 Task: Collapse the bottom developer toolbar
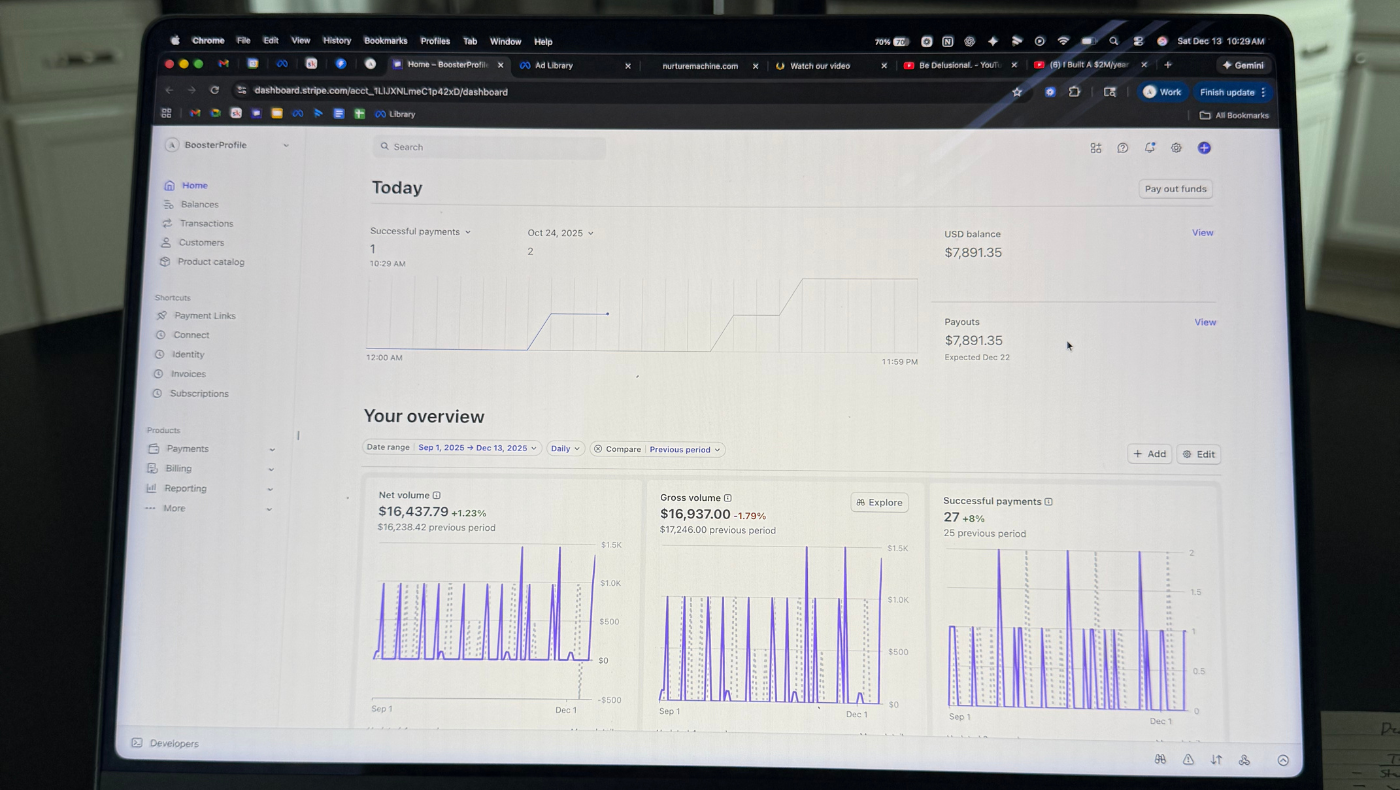pyautogui.click(x=1283, y=760)
